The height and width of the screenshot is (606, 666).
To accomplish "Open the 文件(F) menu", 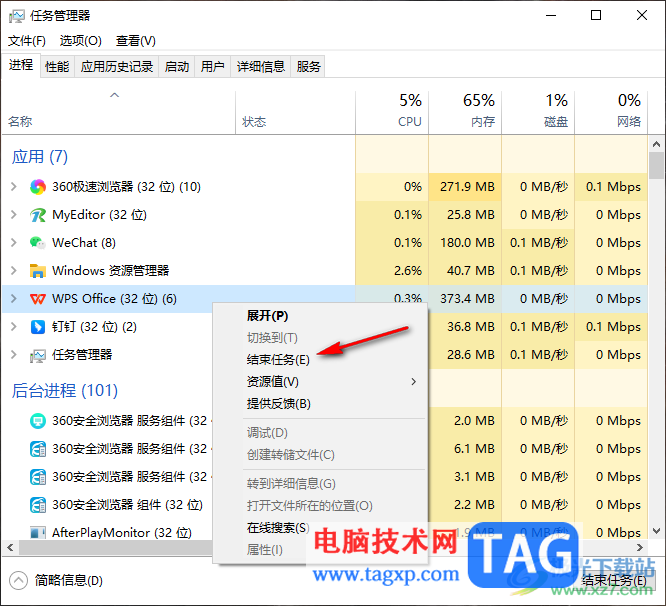I will tap(27, 41).
